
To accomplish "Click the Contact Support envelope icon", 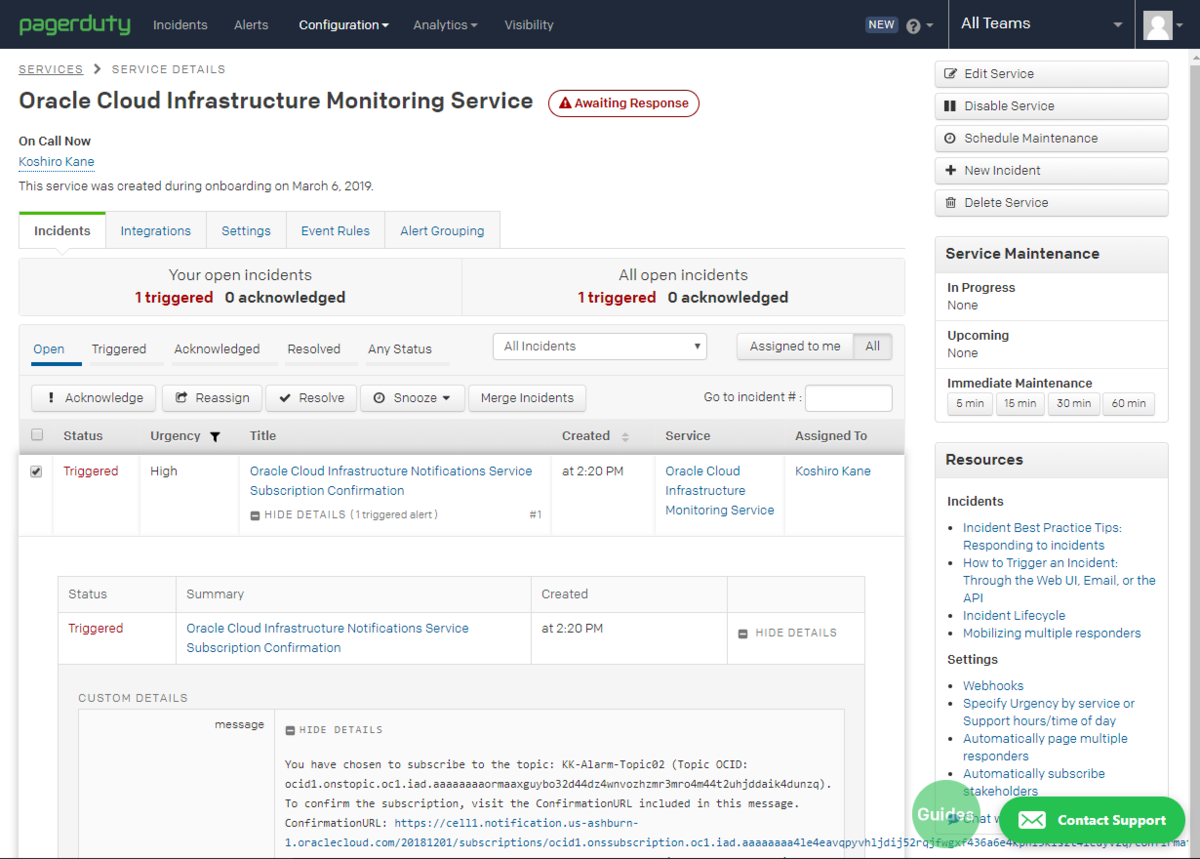I will tap(1032, 820).
